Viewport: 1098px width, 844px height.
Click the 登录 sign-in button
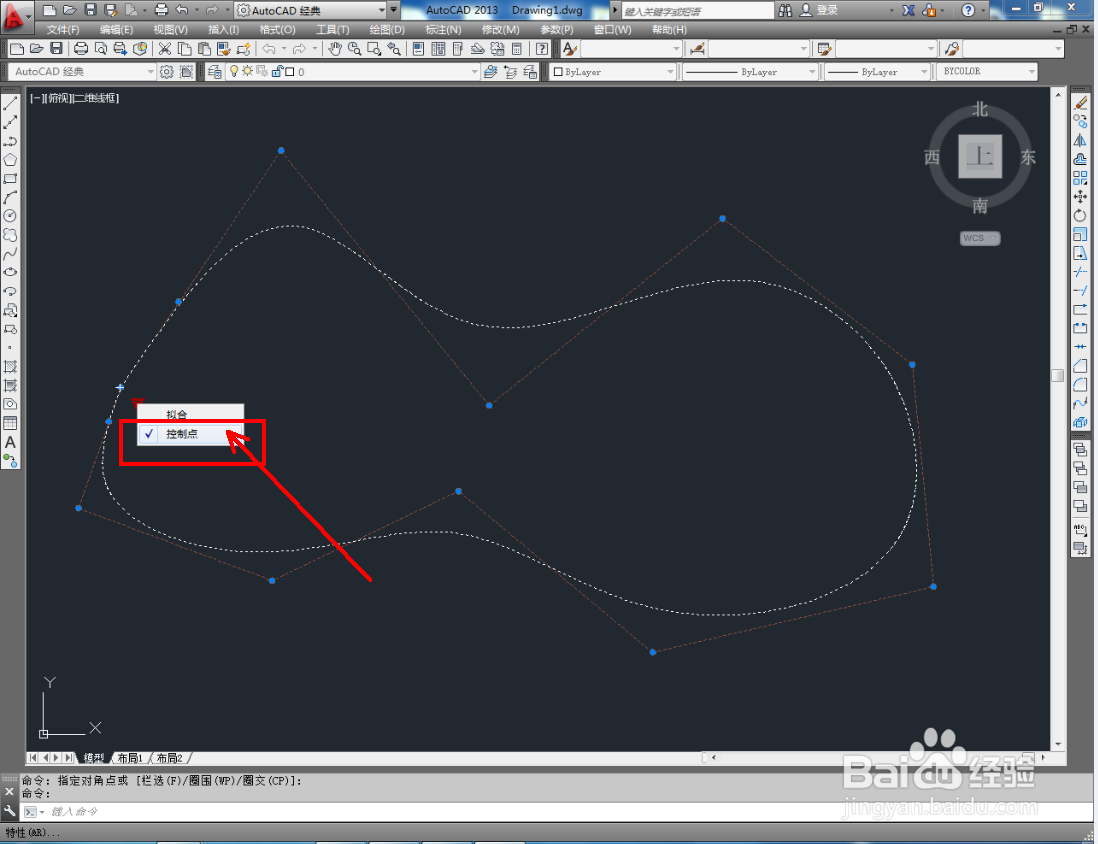819,10
